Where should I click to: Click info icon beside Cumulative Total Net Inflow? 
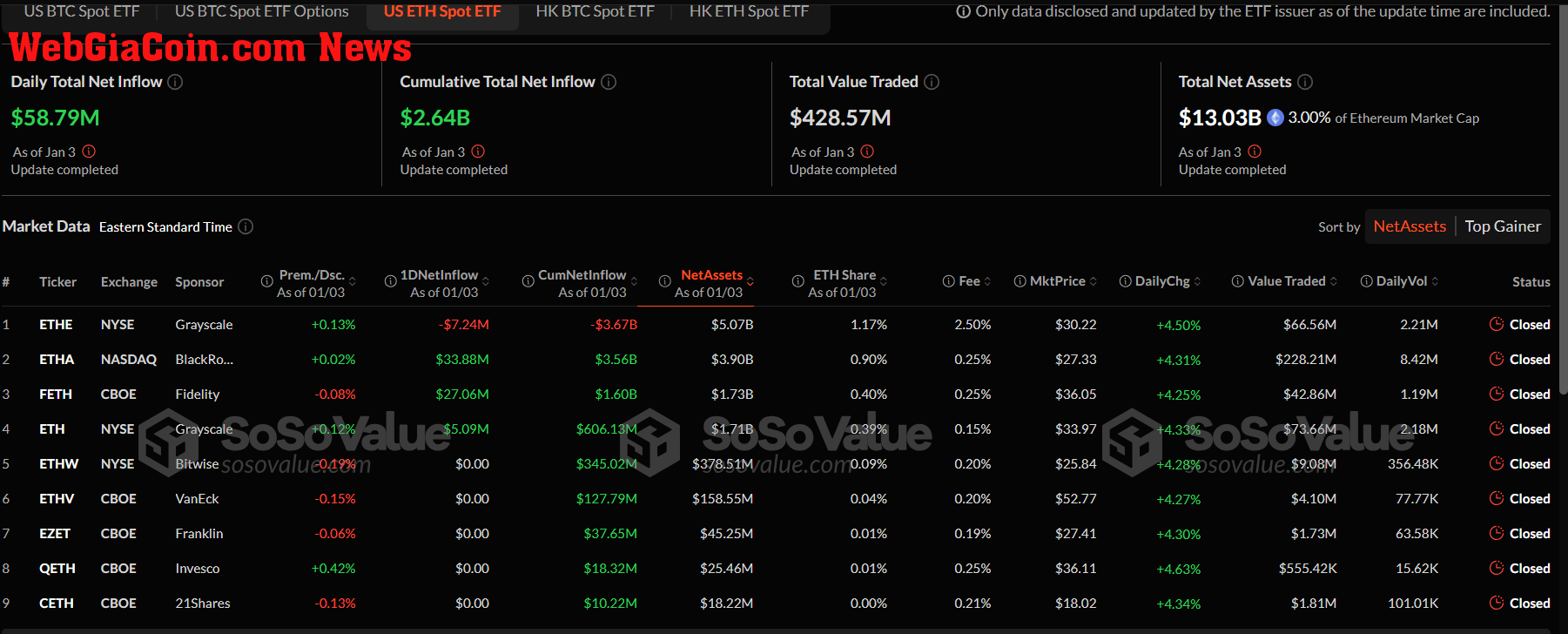click(x=609, y=82)
